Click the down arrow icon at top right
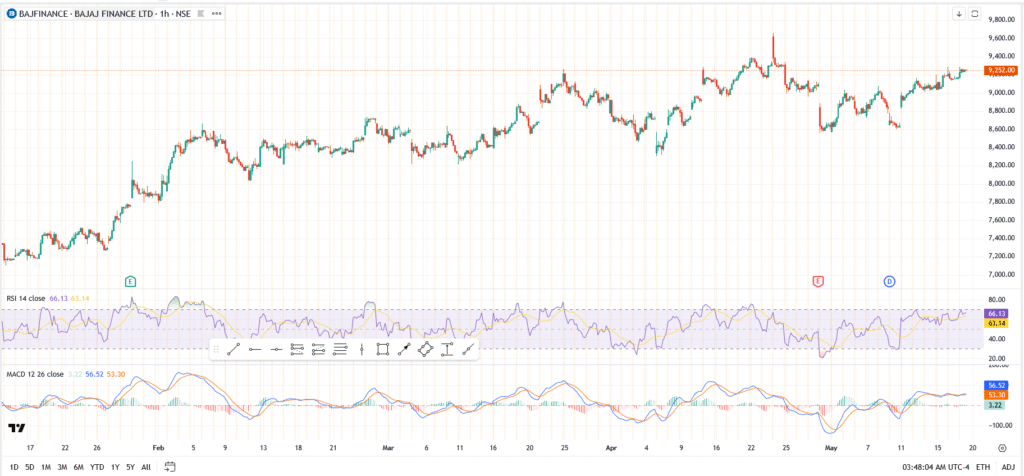Image resolution: width=1024 pixels, height=476 pixels. coord(958,13)
